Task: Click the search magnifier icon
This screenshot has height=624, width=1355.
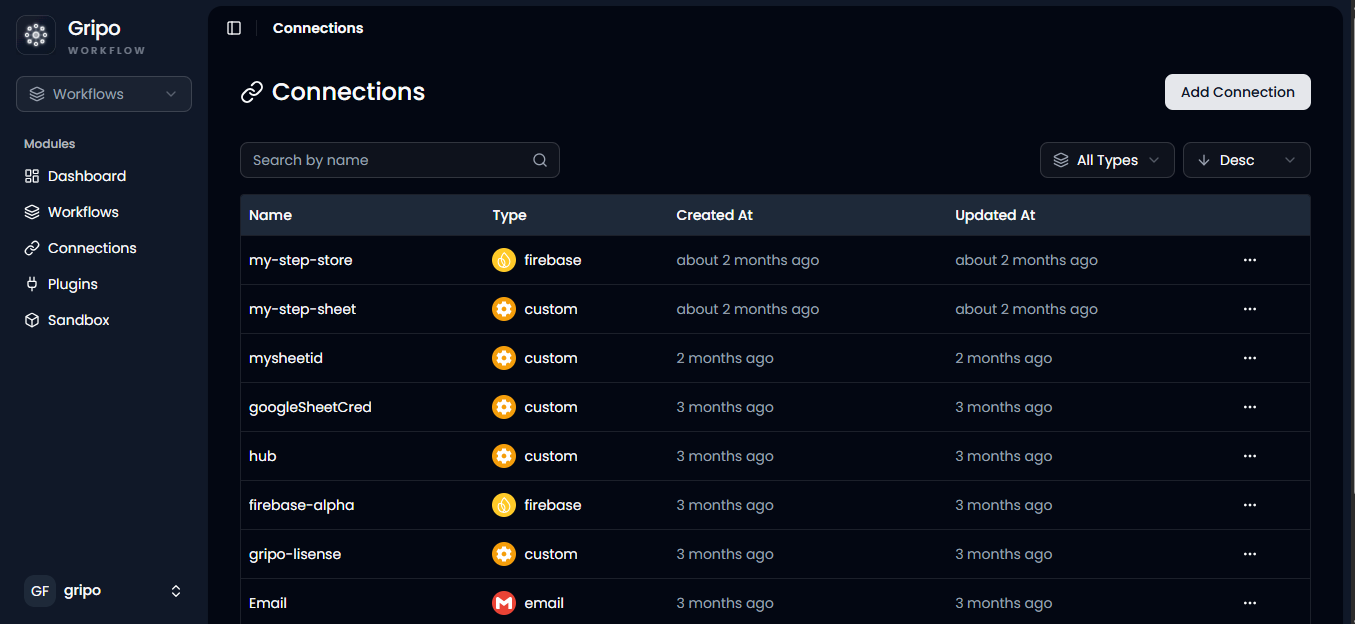Action: tap(540, 160)
